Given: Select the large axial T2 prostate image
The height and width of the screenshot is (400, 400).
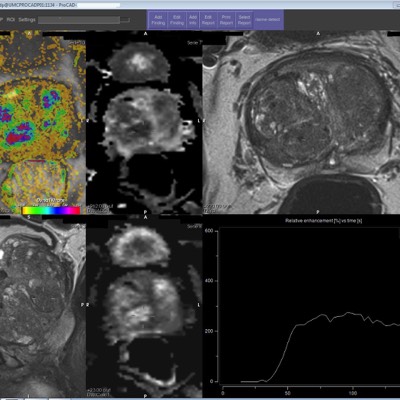Looking at the screenshot, I should tap(301, 122).
